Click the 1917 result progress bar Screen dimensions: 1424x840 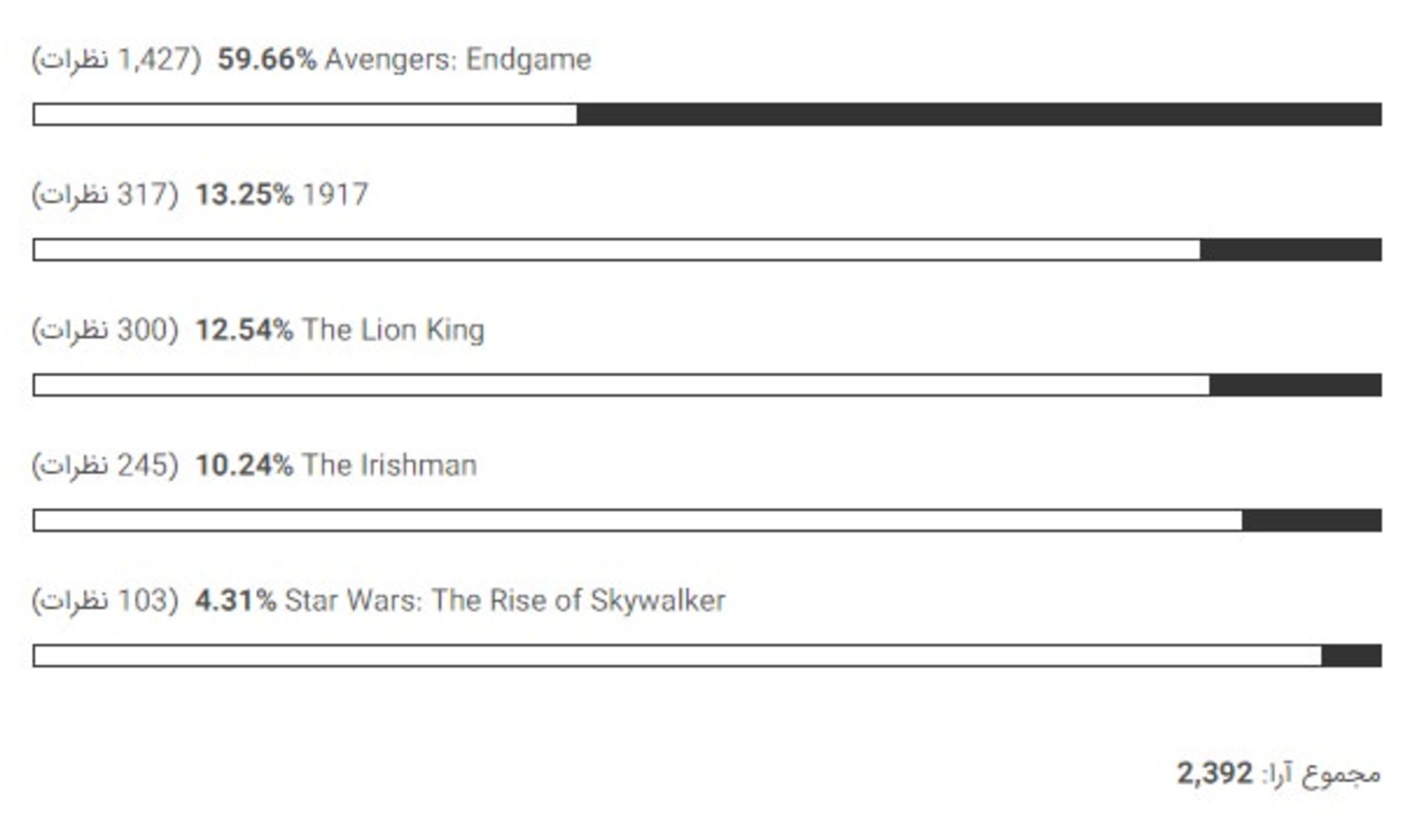coord(707,250)
